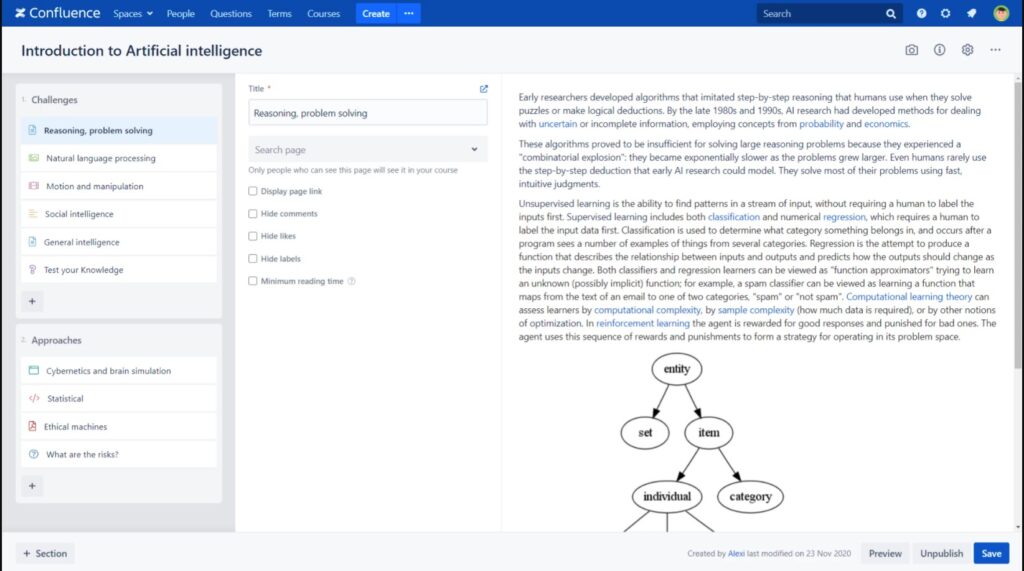Image resolution: width=1024 pixels, height=571 pixels.
Task: Follow Computational learning theory link
Action: pyautogui.click(x=909, y=297)
